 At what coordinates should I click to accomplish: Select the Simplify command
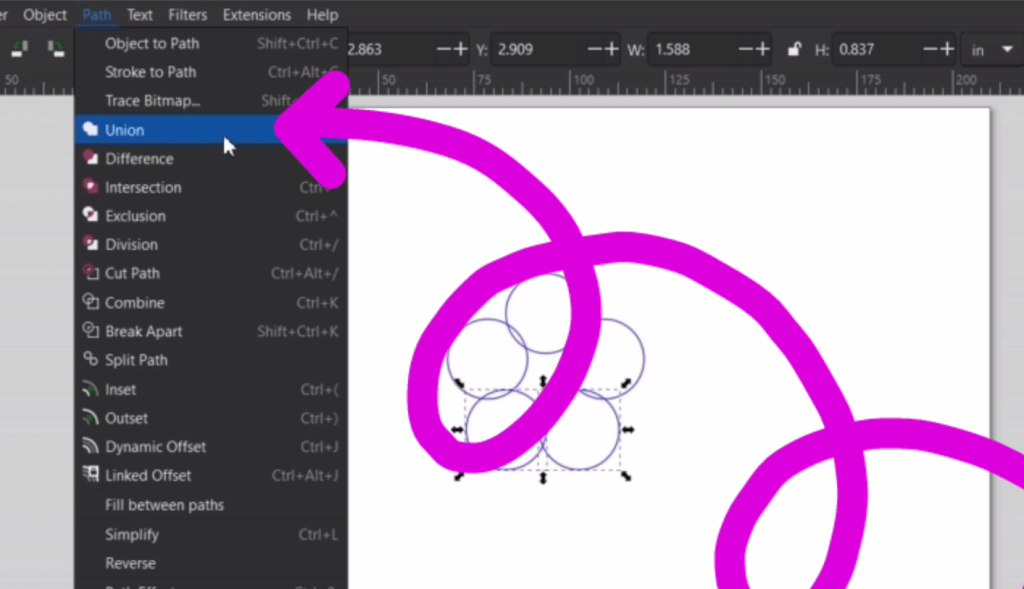[129, 534]
